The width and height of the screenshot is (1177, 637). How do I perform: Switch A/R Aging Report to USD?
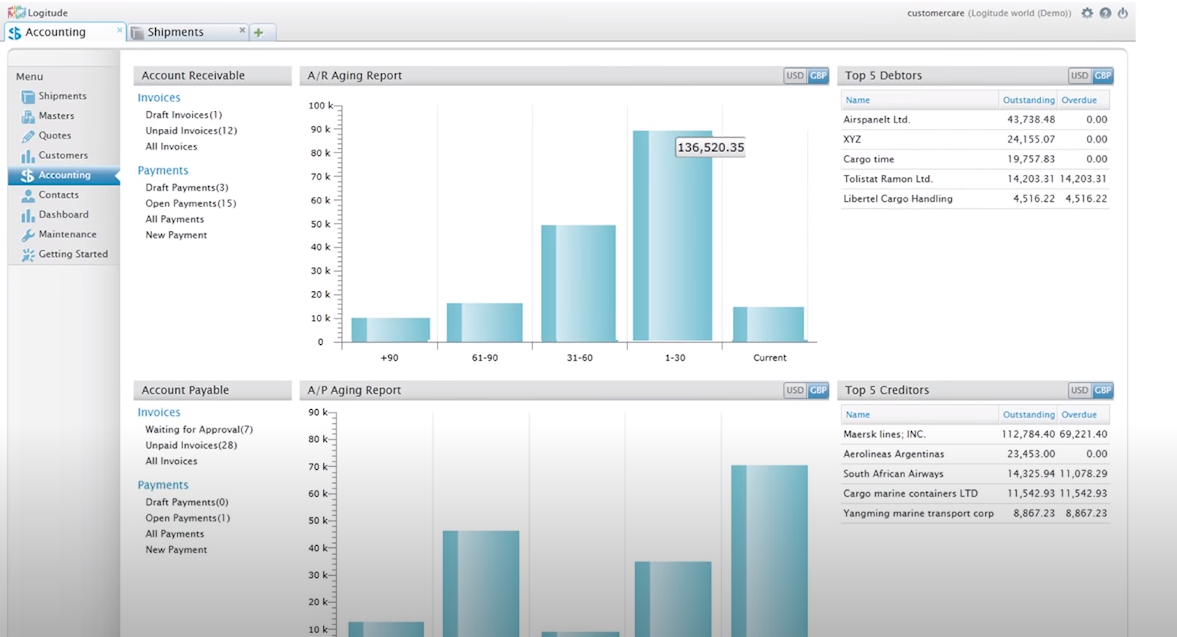795,75
